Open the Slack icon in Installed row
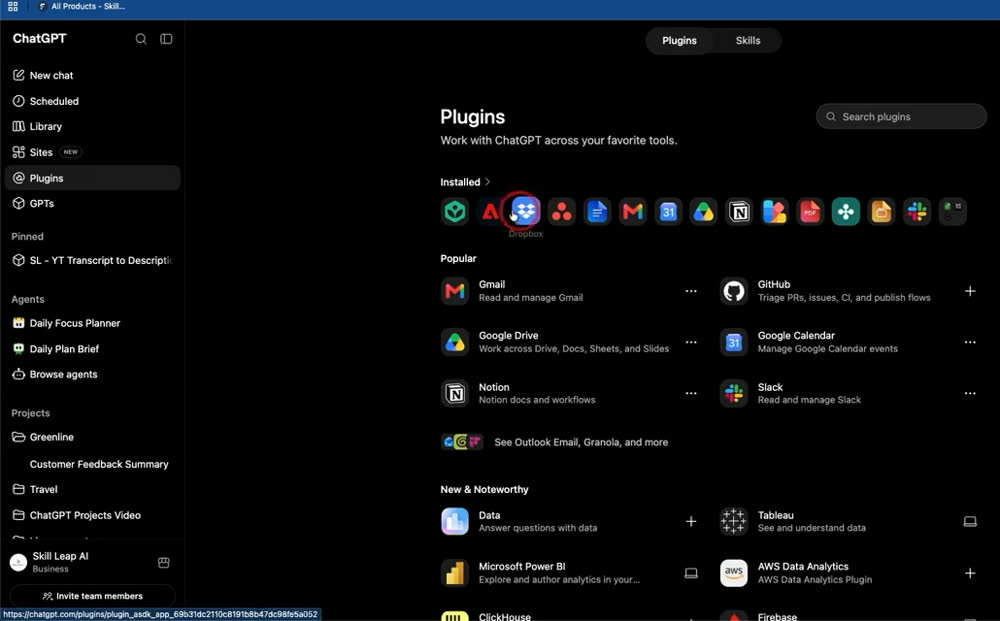1000x621 pixels. pos(917,211)
